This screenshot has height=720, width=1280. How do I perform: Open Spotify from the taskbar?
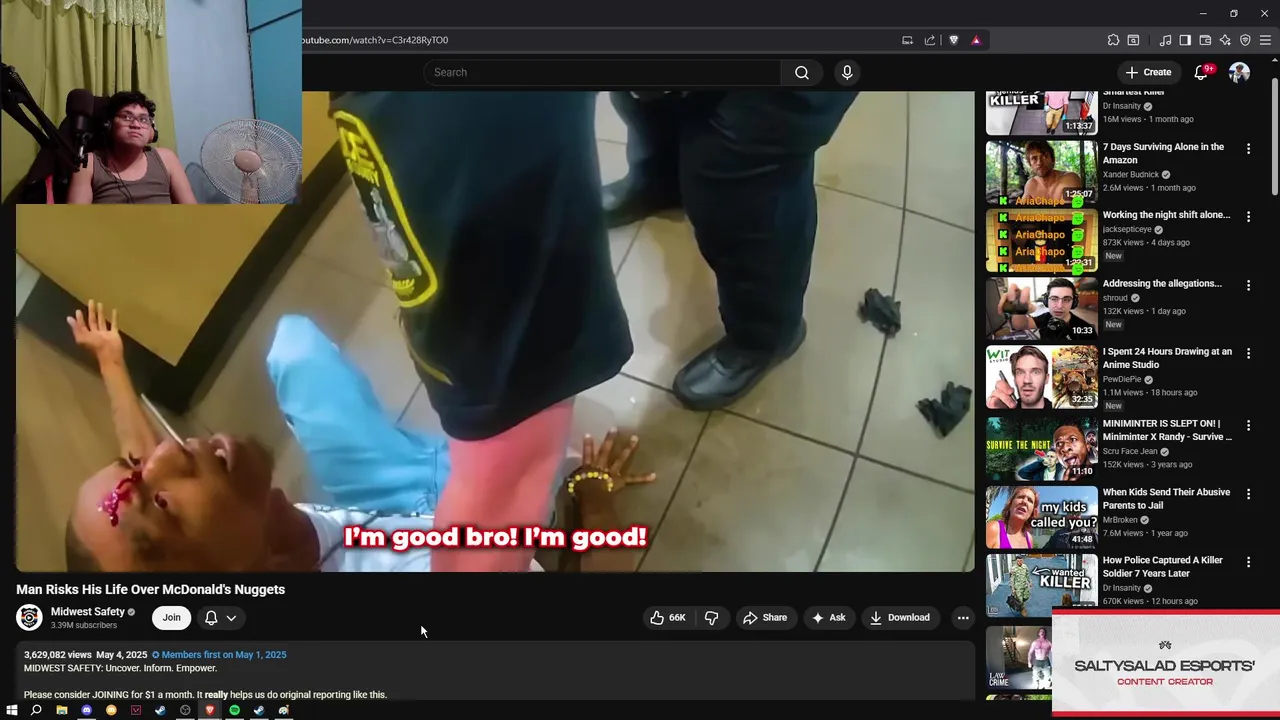click(234, 710)
